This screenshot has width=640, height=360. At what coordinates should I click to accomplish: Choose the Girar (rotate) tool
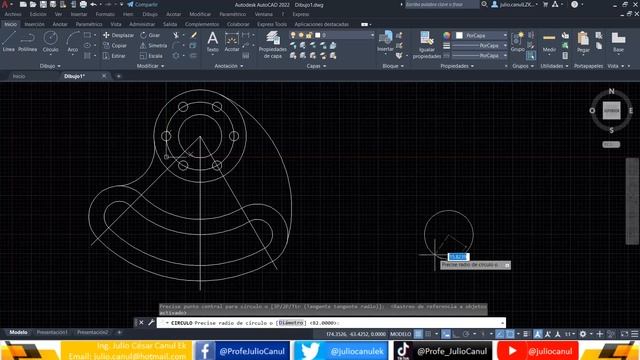[150, 35]
